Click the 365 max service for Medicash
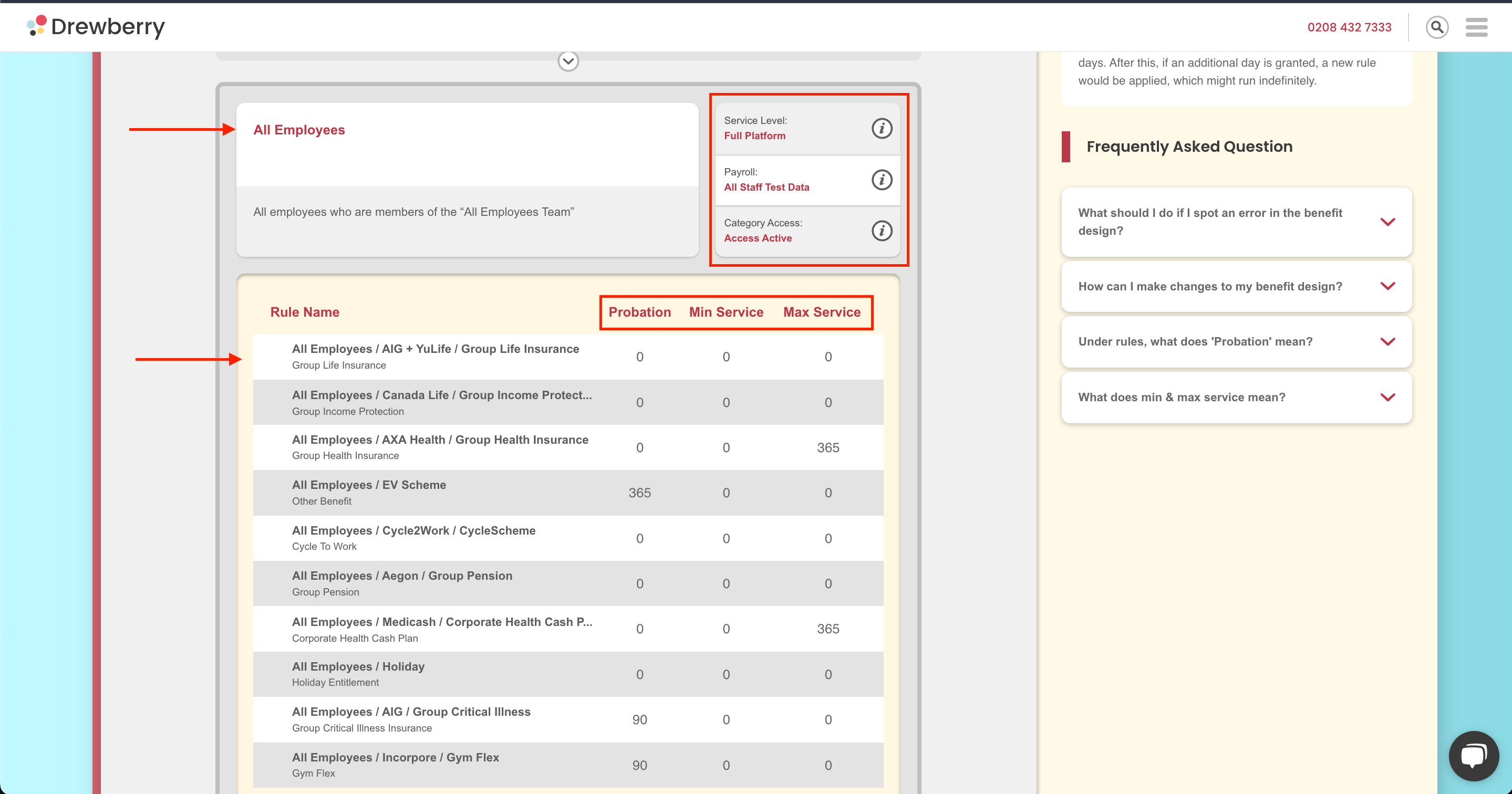 click(827, 629)
